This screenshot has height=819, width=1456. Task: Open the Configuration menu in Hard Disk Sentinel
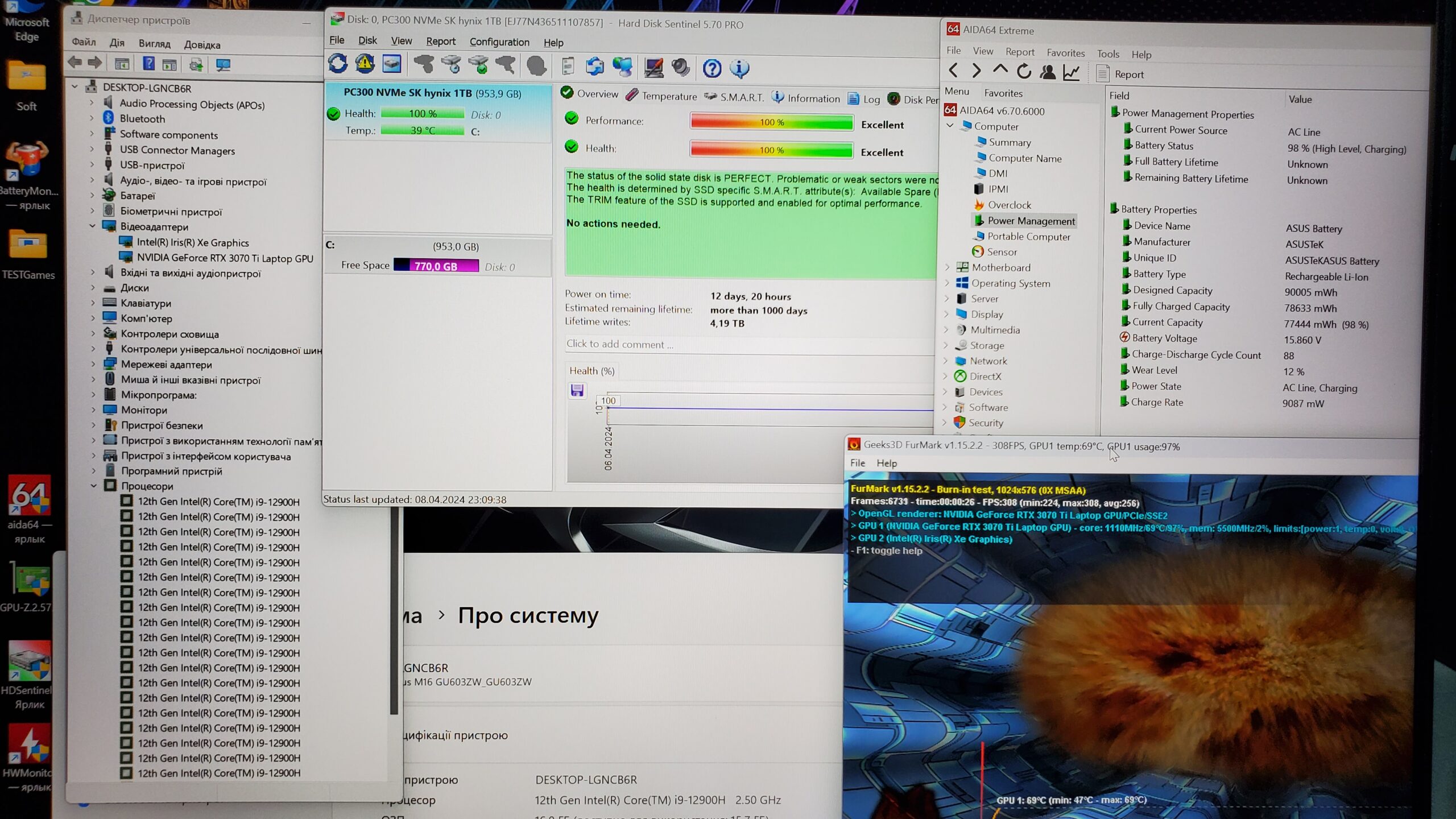499,42
